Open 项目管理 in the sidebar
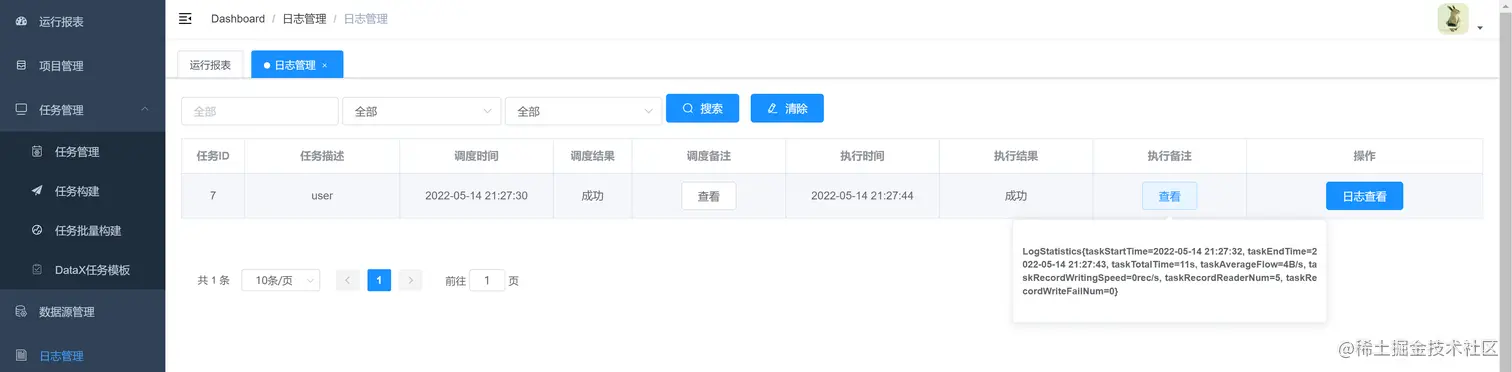Viewport: 1512px width, 372px height. pyautogui.click(x=82, y=66)
